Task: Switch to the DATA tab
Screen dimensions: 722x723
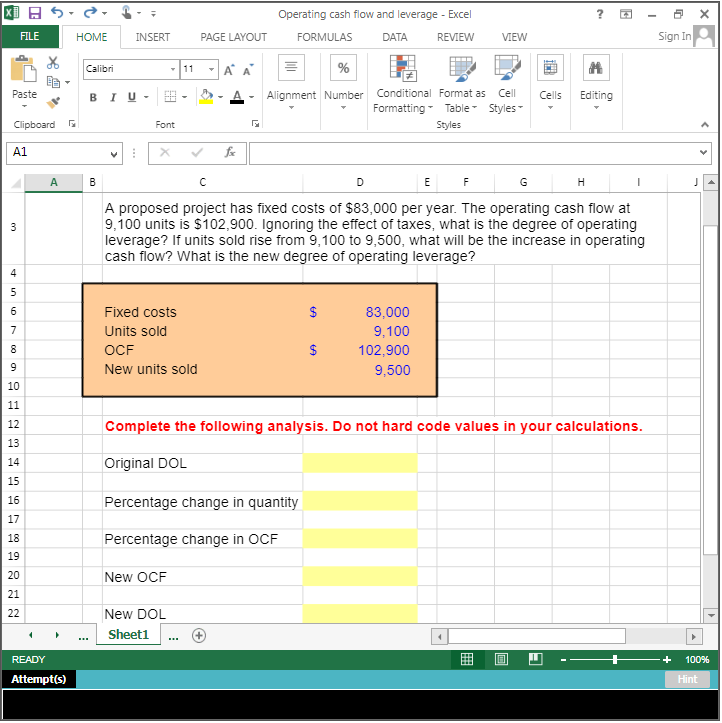Action: click(395, 37)
